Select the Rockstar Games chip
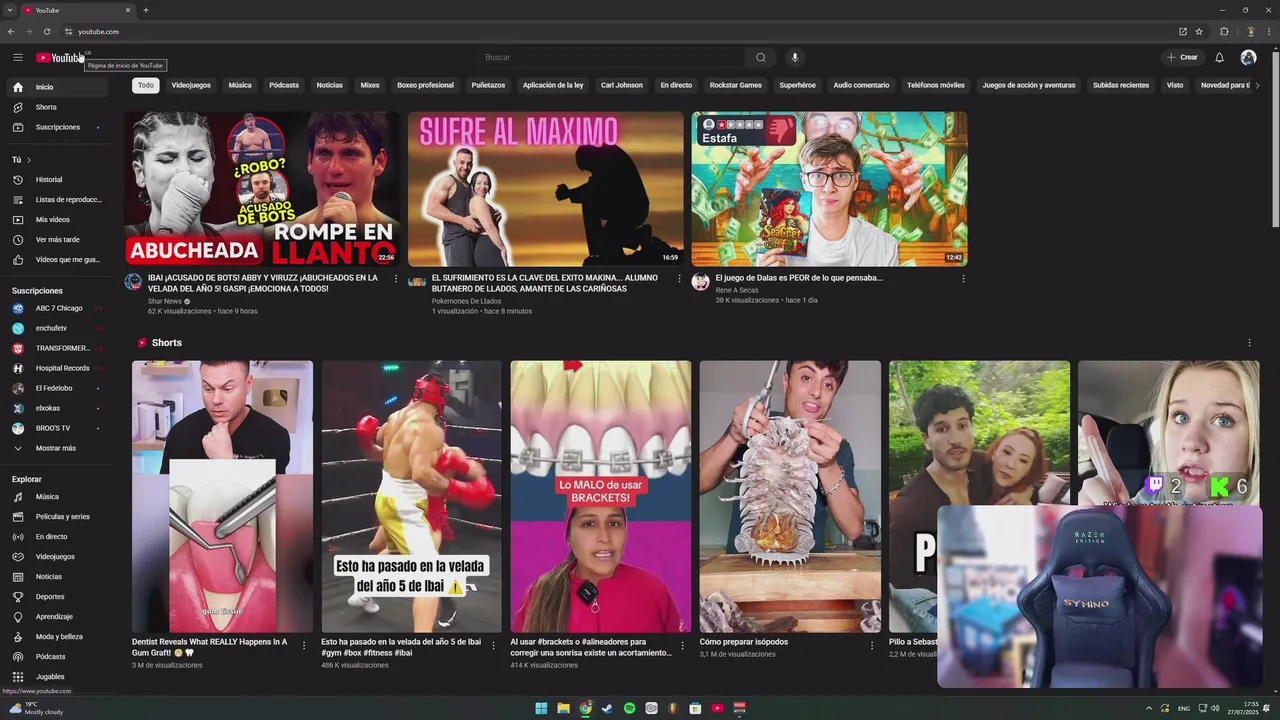The width and height of the screenshot is (1280, 720). point(736,85)
